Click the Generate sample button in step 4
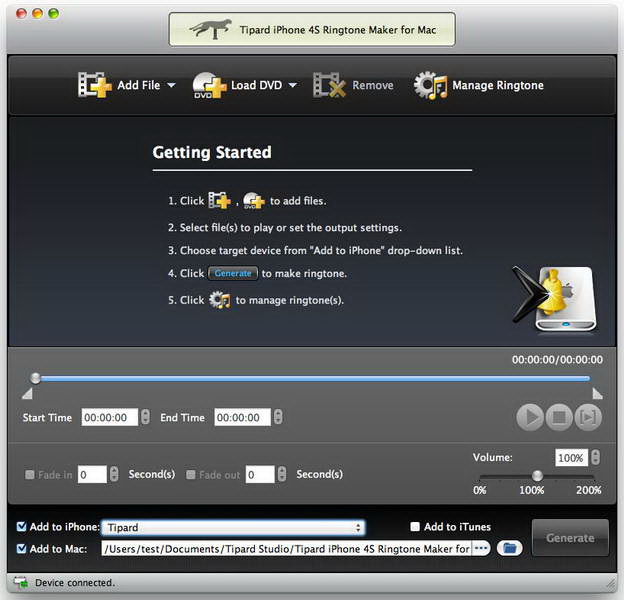This screenshot has width=624, height=600. coord(233,273)
